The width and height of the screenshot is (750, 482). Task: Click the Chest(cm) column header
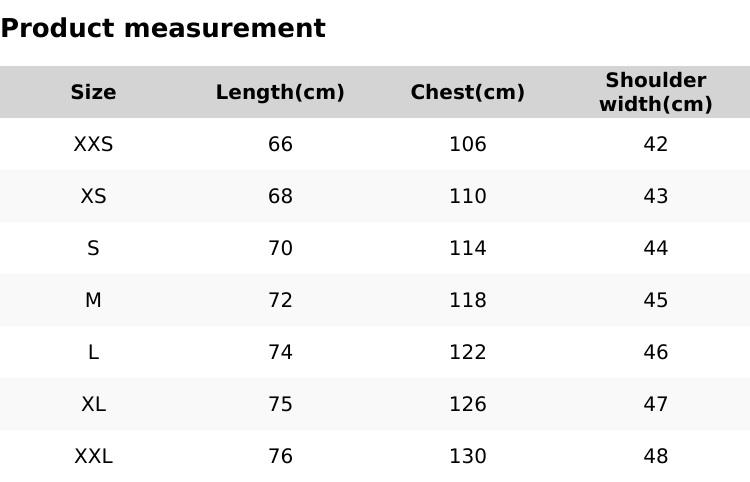point(467,92)
